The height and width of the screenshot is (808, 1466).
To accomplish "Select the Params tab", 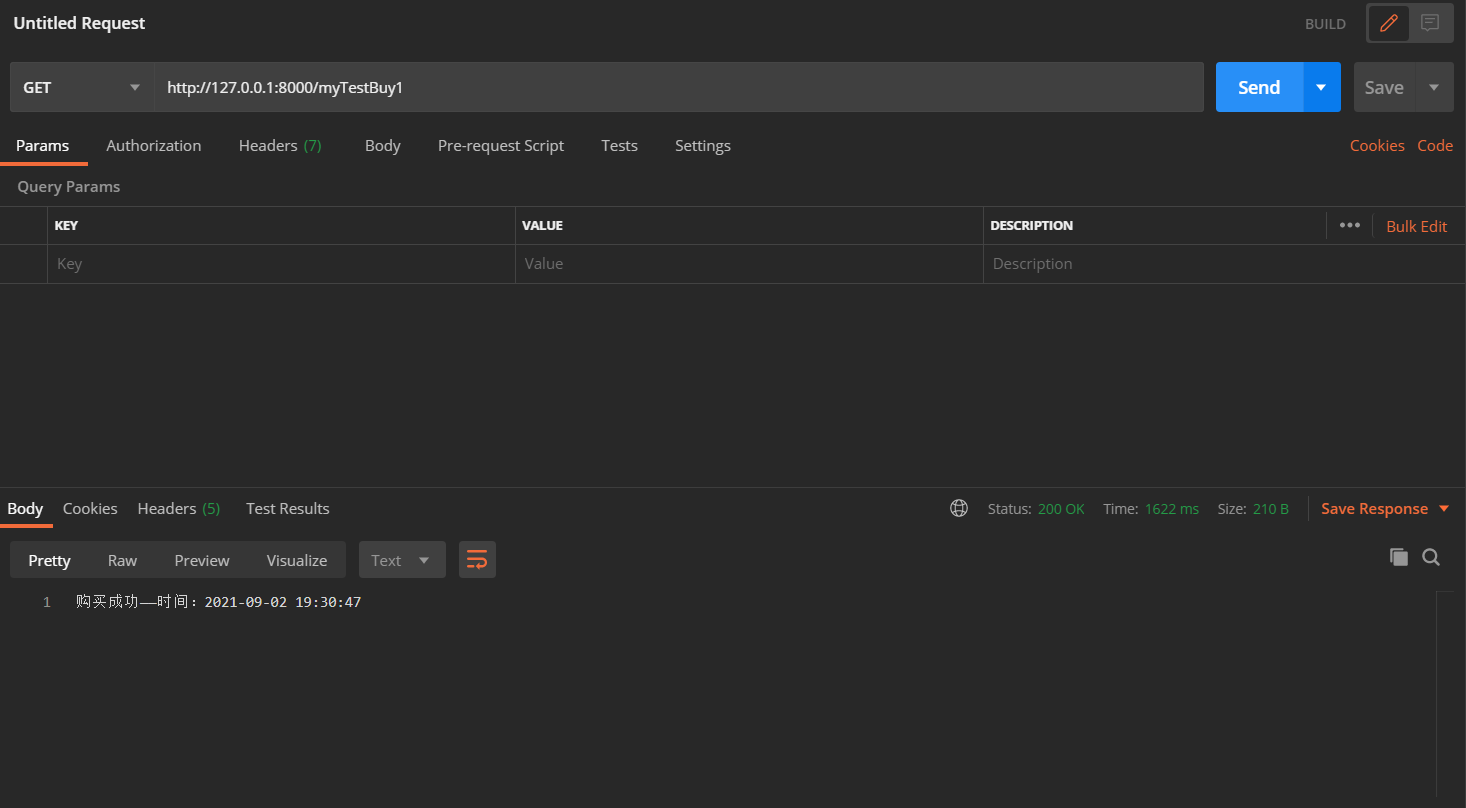I will [x=43, y=145].
